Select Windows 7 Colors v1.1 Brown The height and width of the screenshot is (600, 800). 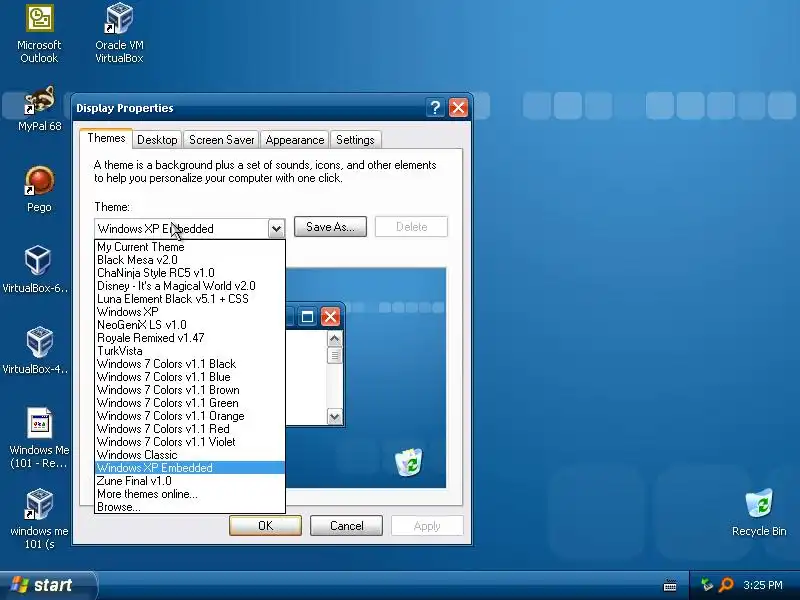(190, 390)
